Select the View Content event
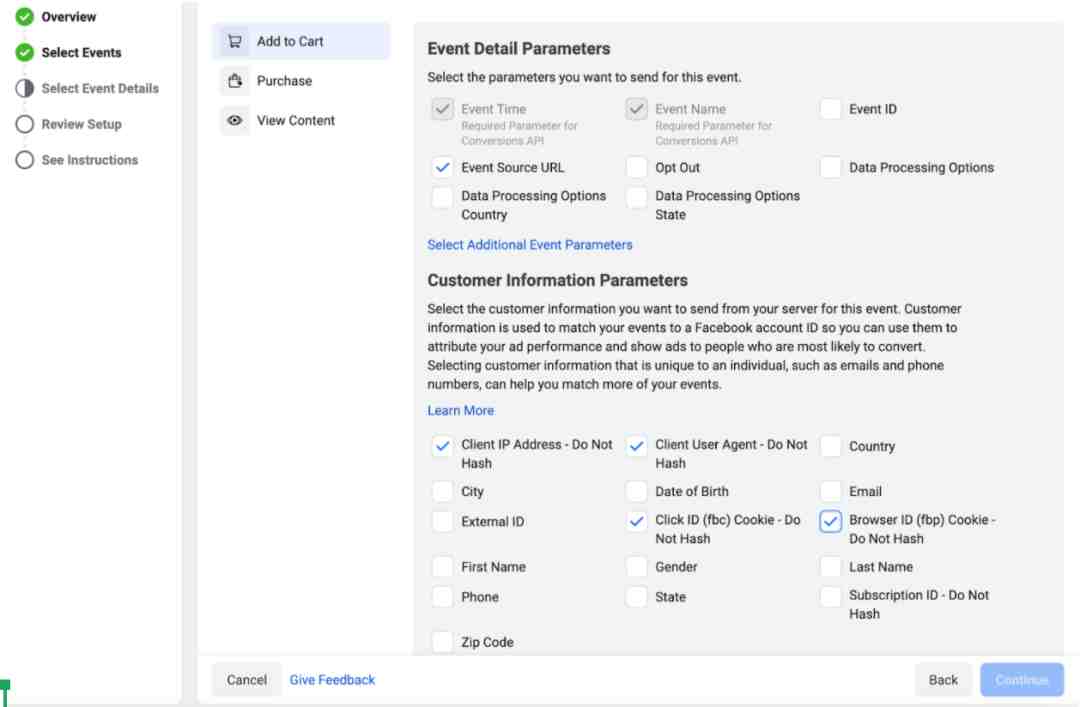 tap(301, 120)
